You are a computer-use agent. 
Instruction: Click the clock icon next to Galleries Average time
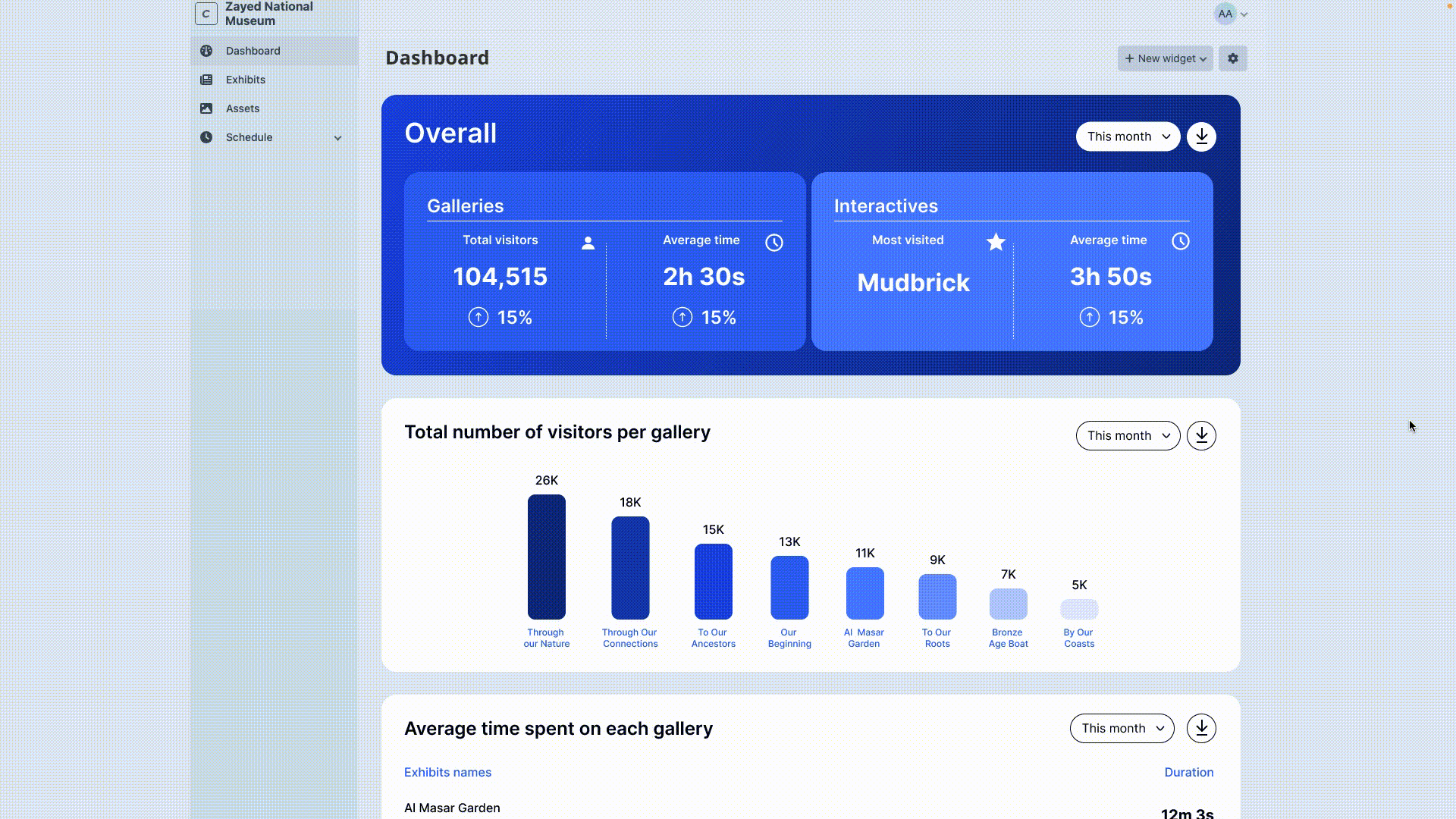773,243
